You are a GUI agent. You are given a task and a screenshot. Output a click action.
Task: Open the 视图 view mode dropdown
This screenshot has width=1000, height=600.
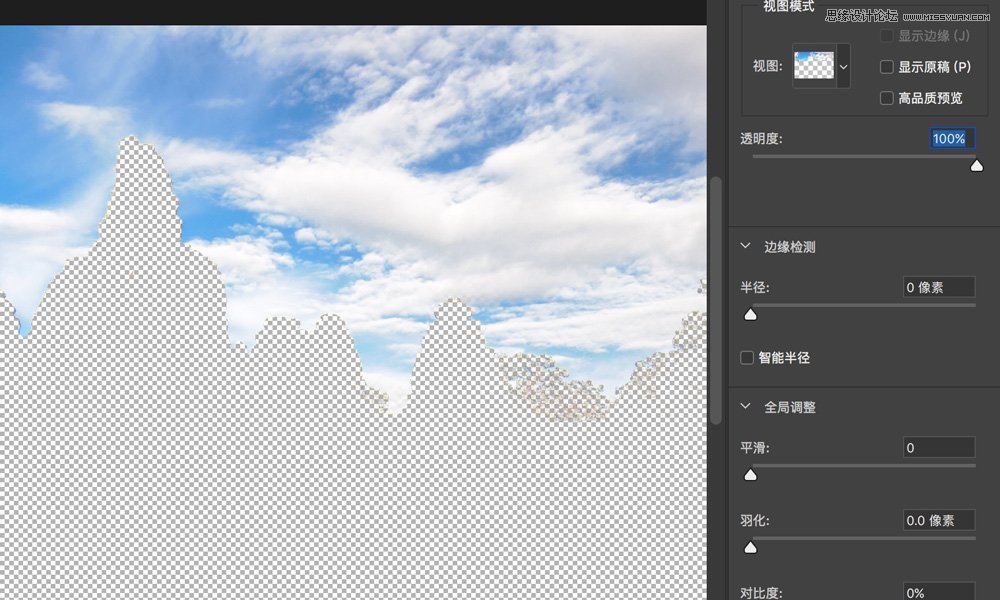tap(820, 67)
